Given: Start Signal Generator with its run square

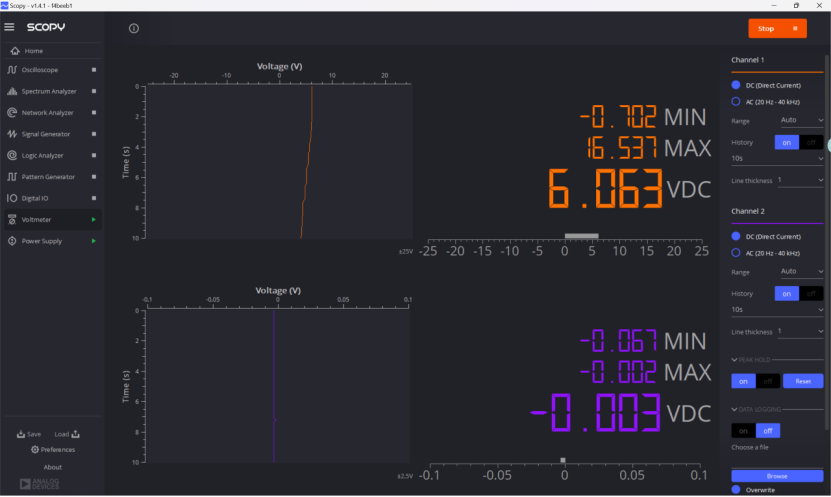Looking at the screenshot, I should (x=94, y=134).
